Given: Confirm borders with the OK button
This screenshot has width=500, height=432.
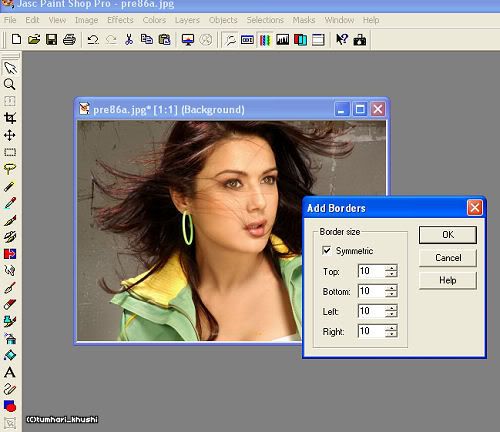Looking at the screenshot, I should [448, 235].
